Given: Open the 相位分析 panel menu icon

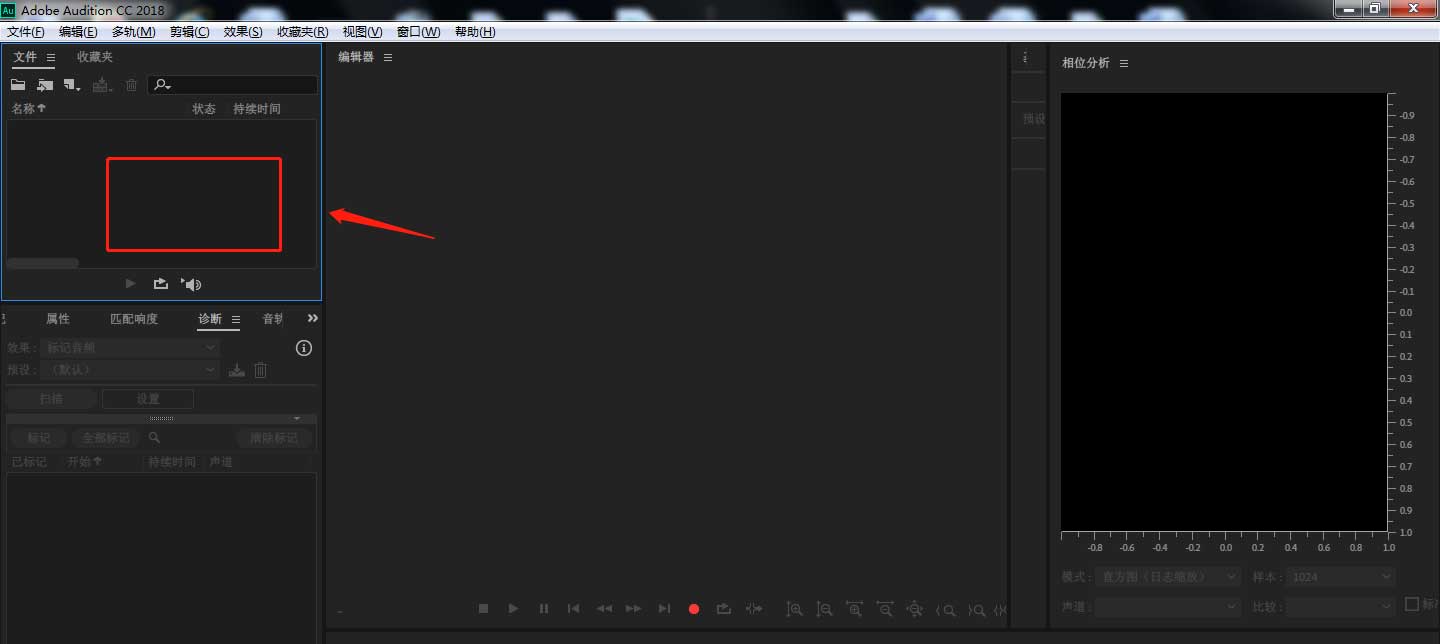Looking at the screenshot, I should 1124,63.
